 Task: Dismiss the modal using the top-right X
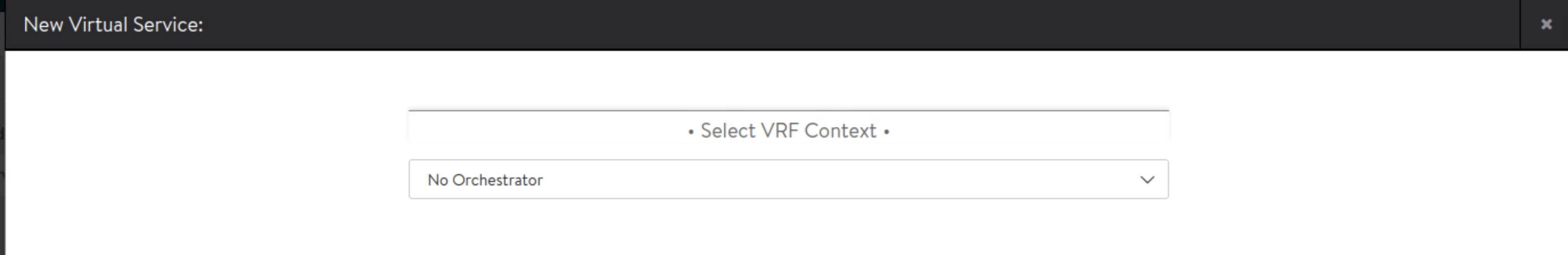pyautogui.click(x=1545, y=24)
